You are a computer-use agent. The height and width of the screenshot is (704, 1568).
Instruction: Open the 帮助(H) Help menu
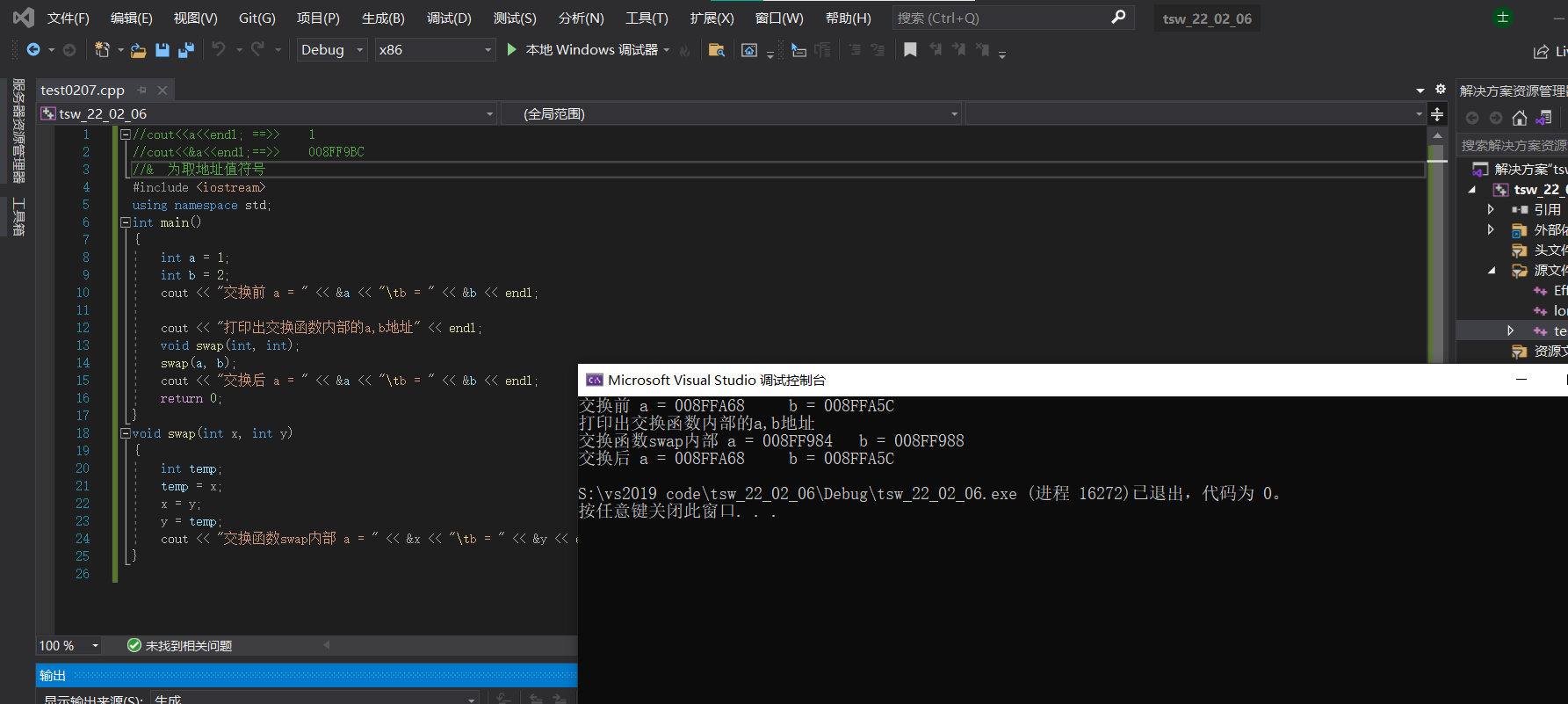849,18
